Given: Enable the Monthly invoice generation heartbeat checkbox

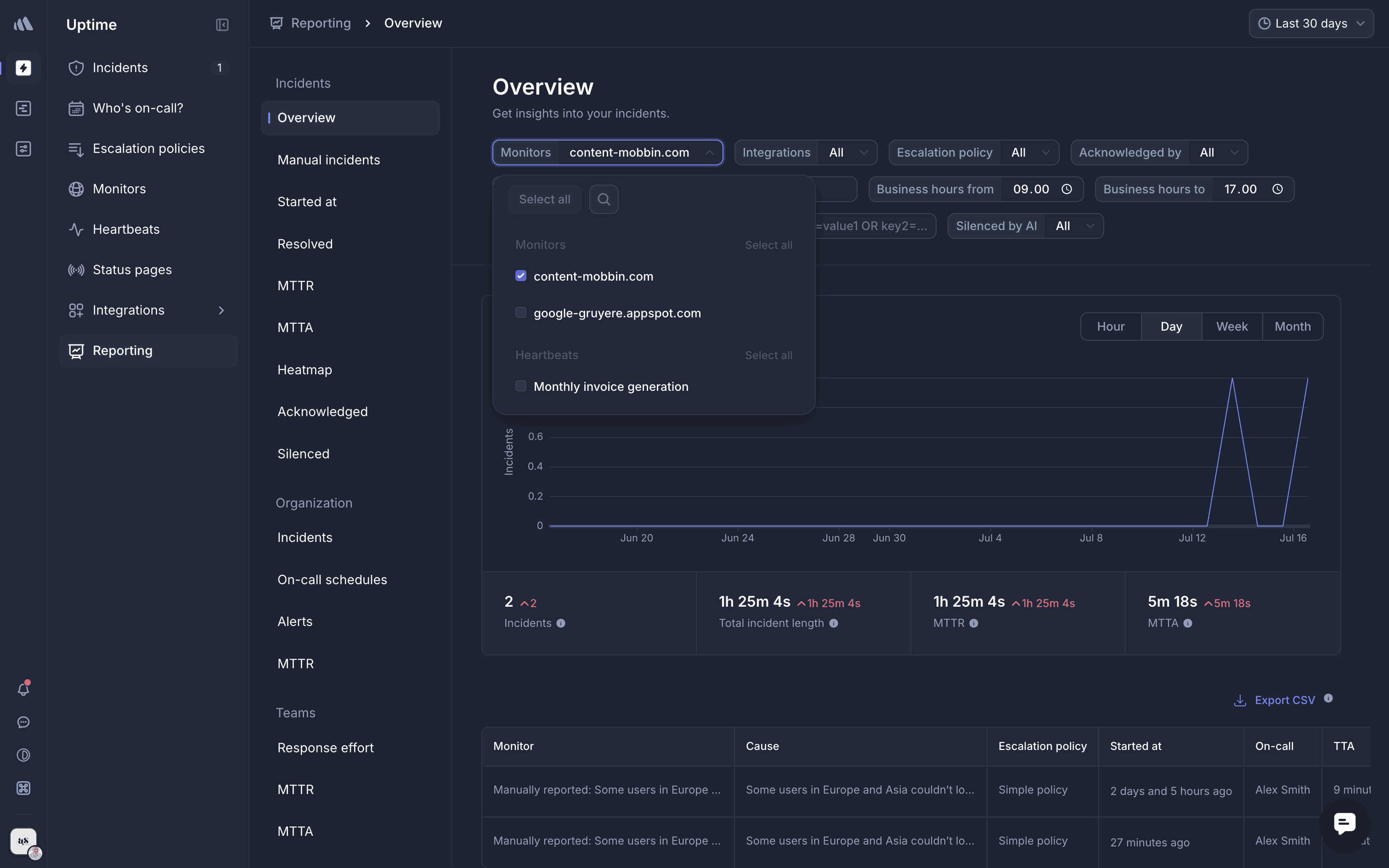Looking at the screenshot, I should (520, 386).
